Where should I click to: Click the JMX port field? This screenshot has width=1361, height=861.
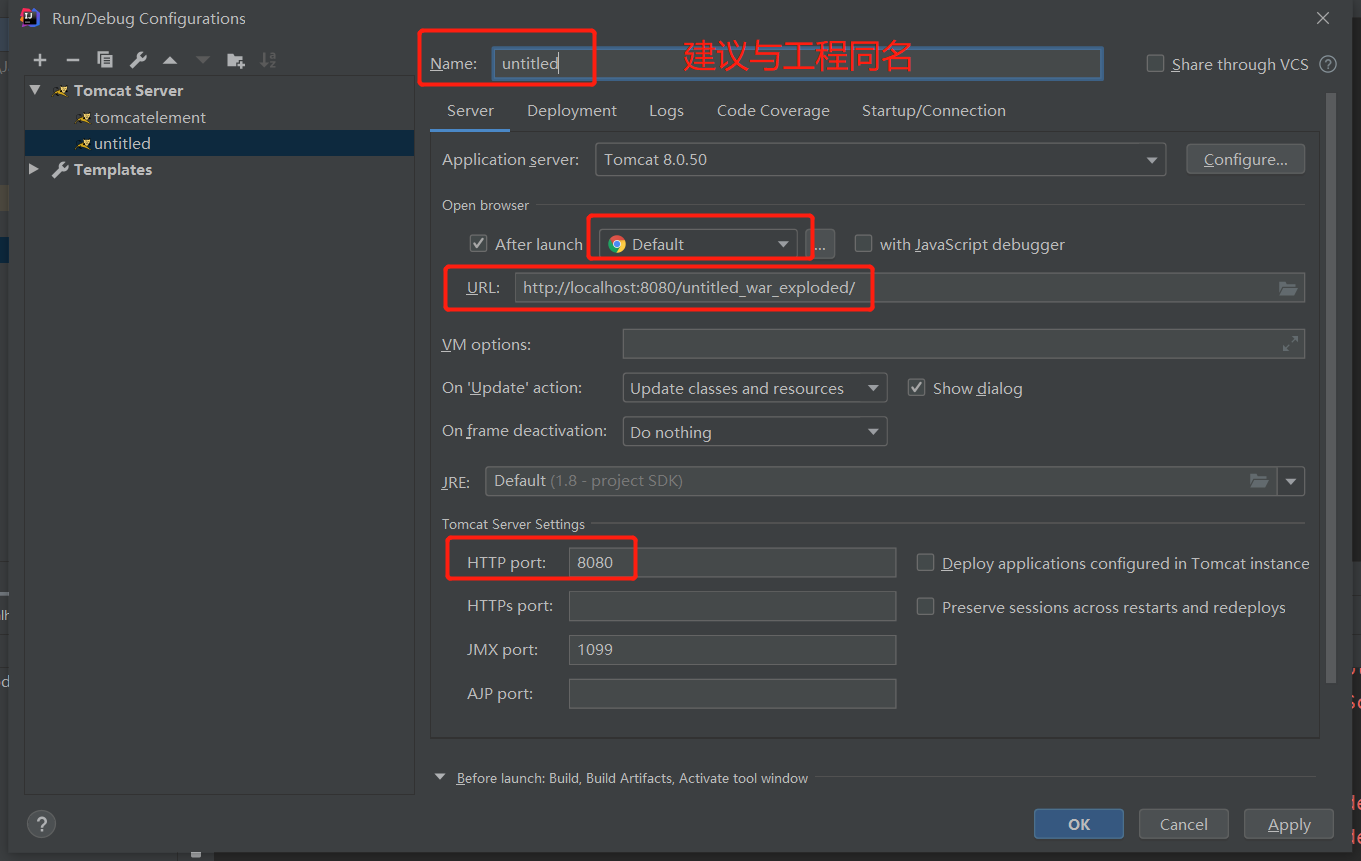(x=732, y=650)
